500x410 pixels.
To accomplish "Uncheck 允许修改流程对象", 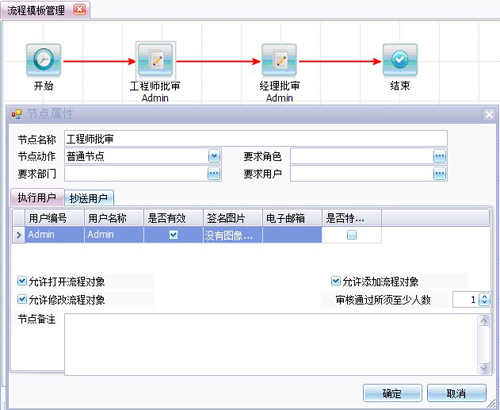I will point(22,299).
